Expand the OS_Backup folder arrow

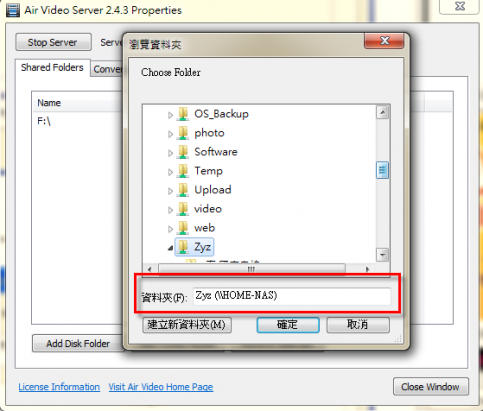point(170,115)
